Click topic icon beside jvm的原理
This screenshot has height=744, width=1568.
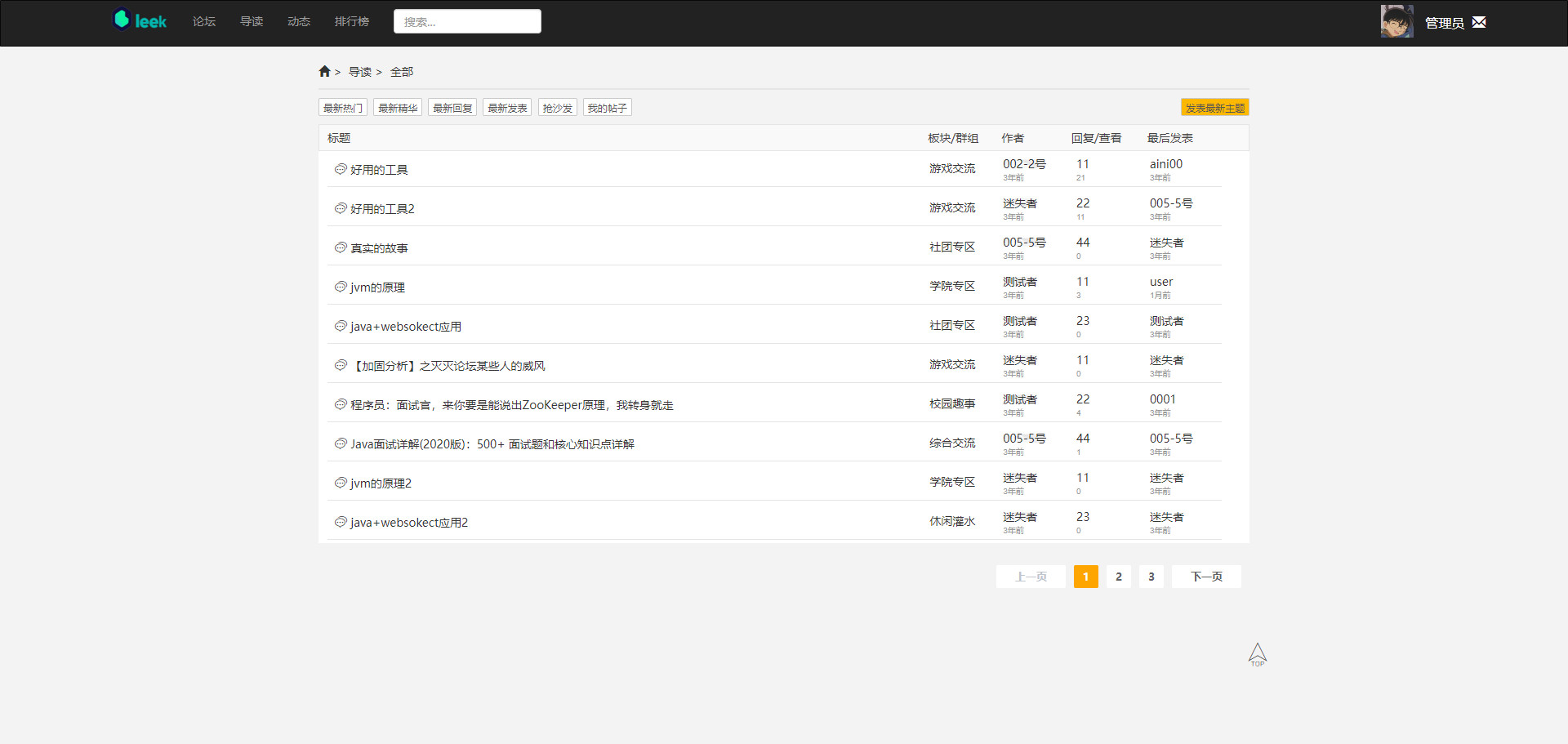(x=341, y=287)
